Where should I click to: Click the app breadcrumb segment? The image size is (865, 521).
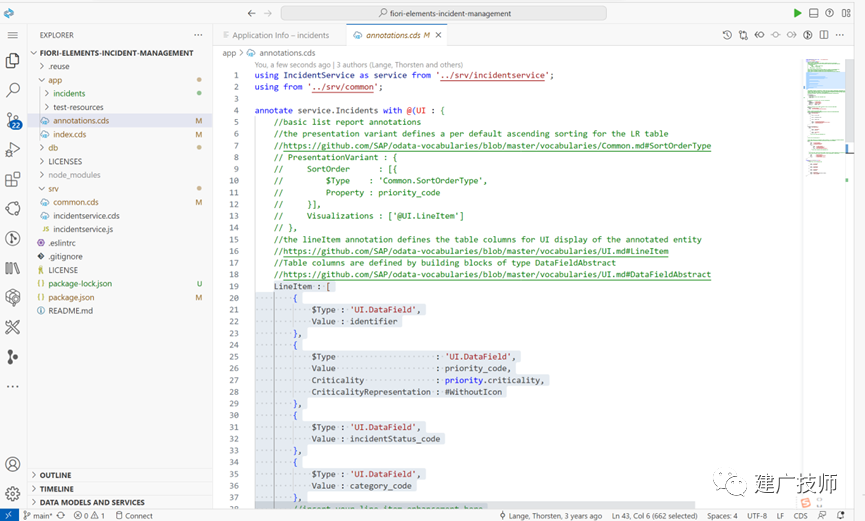pos(229,53)
